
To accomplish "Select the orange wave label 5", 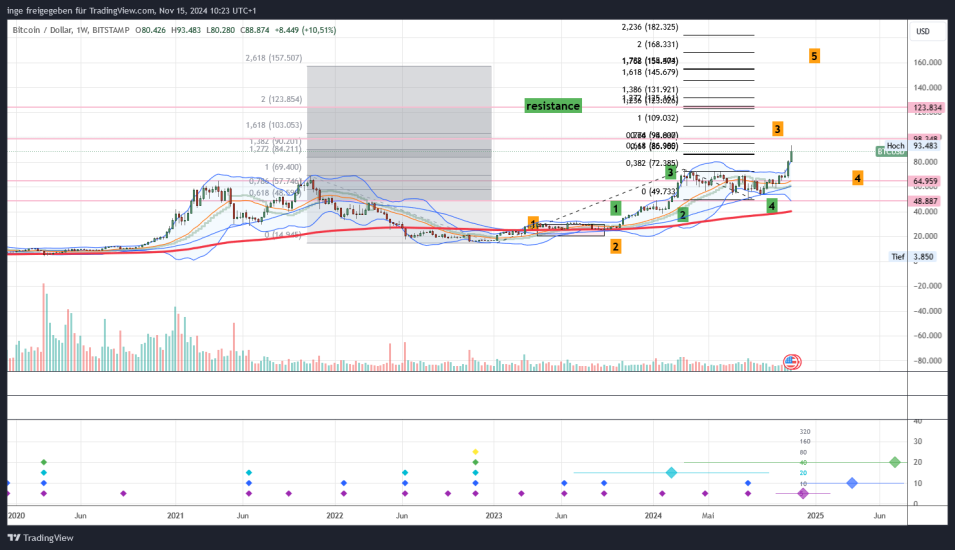I will click(815, 56).
